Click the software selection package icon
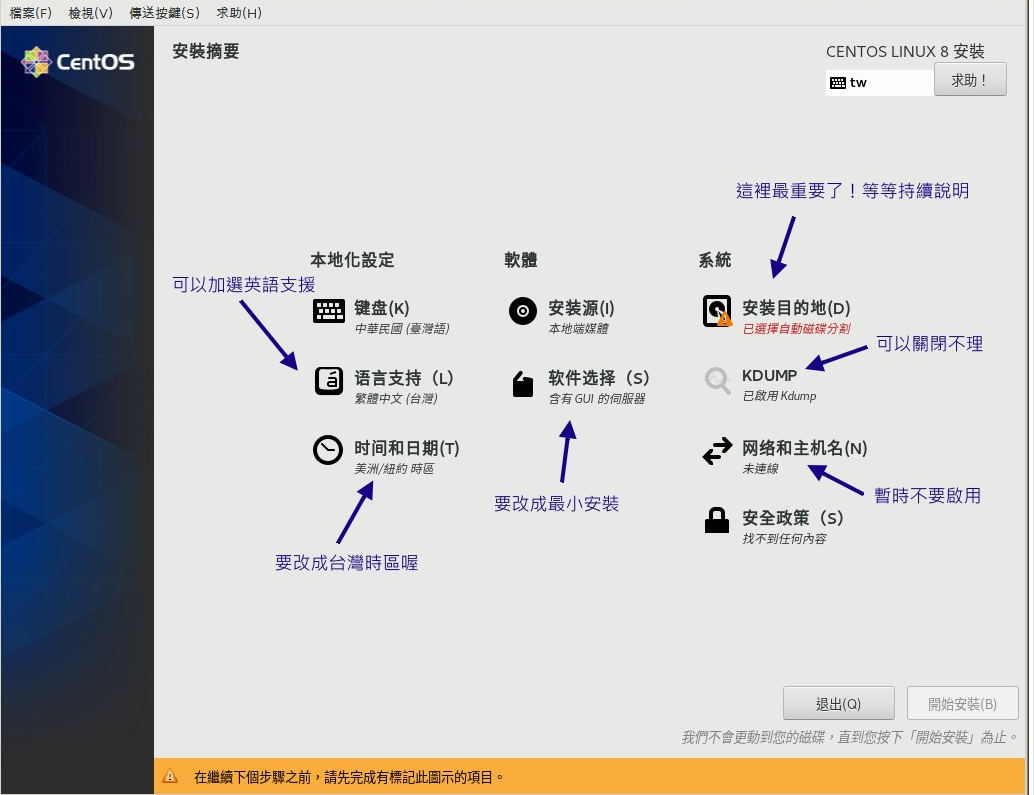 click(x=522, y=384)
